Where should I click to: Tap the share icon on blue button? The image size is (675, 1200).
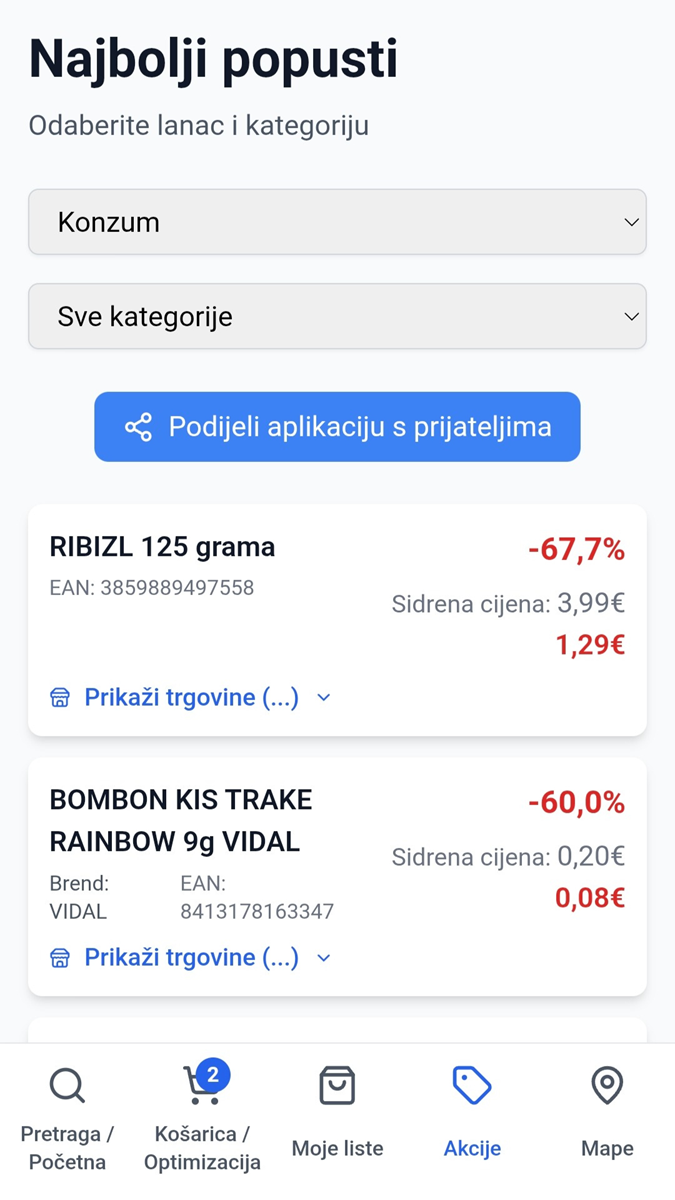138,427
